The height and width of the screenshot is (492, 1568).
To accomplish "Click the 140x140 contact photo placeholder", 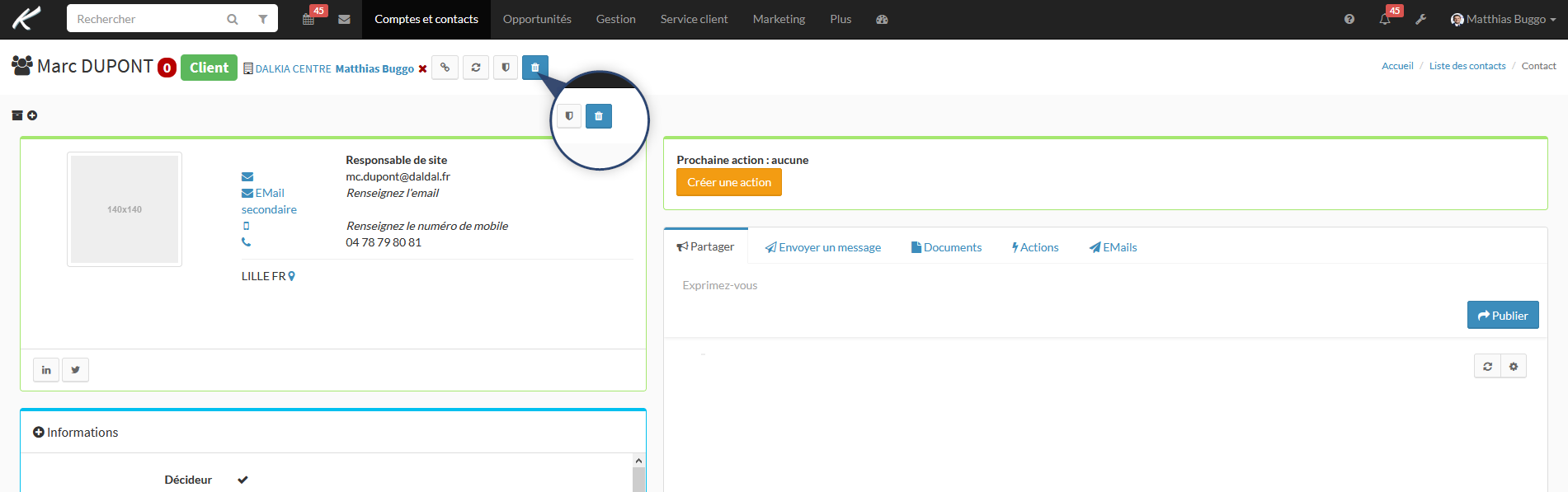I will pyautogui.click(x=125, y=209).
